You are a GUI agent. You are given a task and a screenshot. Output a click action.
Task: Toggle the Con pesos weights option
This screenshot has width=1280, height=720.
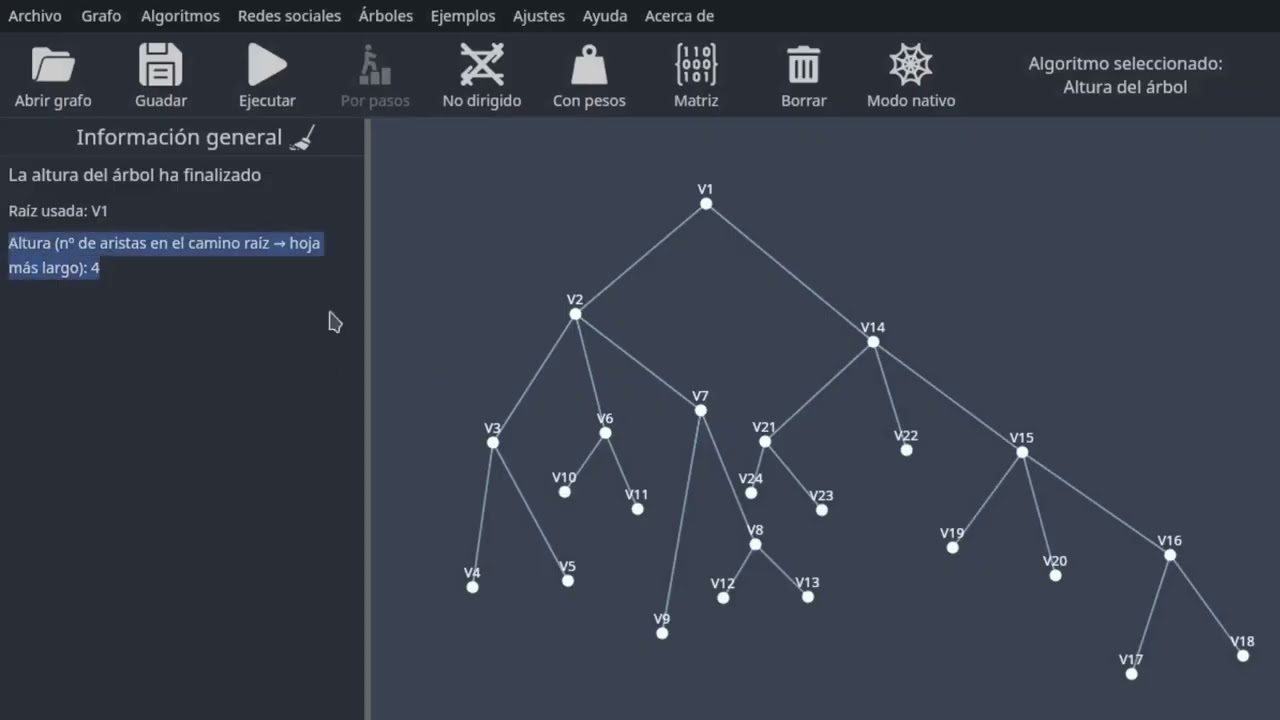589,65
